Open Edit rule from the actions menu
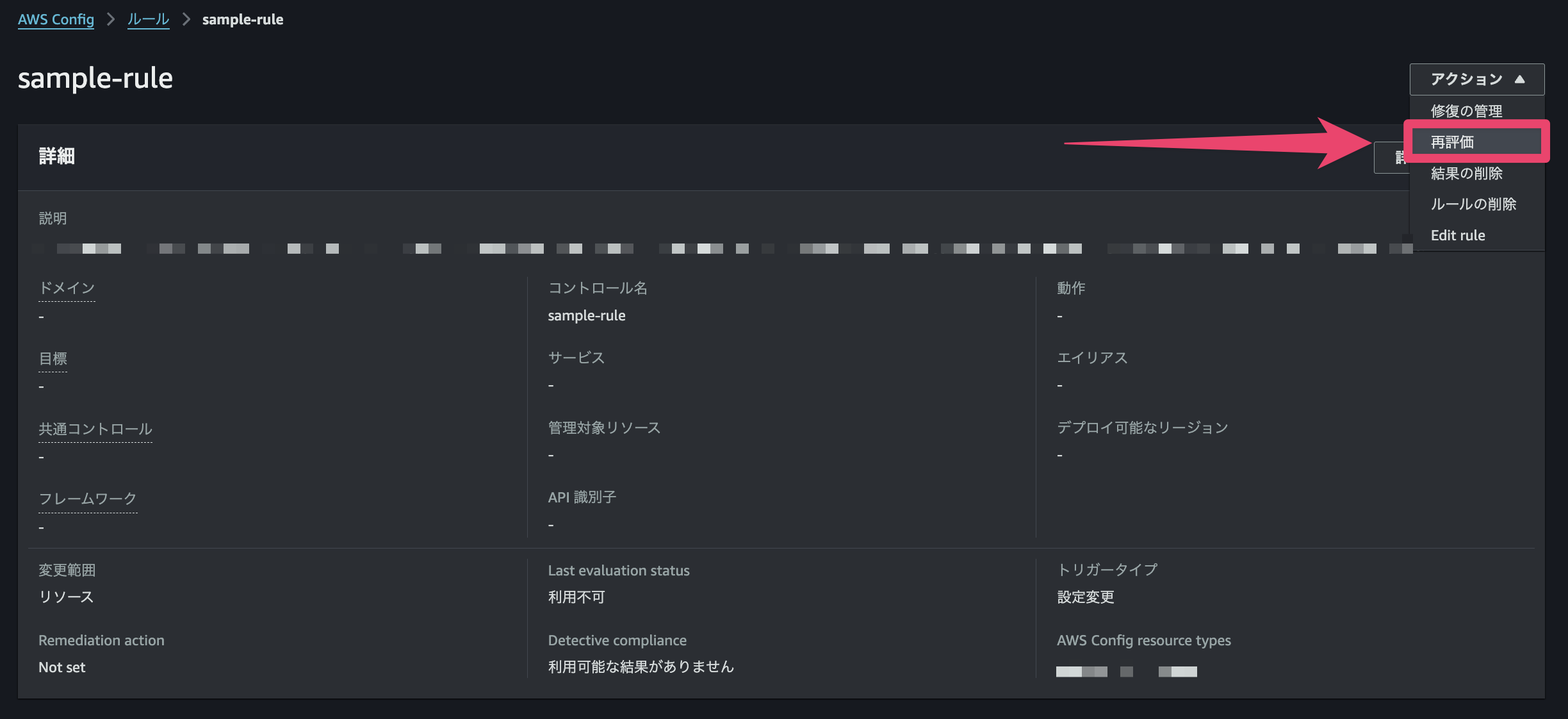This screenshot has width=1568, height=719. (x=1458, y=235)
